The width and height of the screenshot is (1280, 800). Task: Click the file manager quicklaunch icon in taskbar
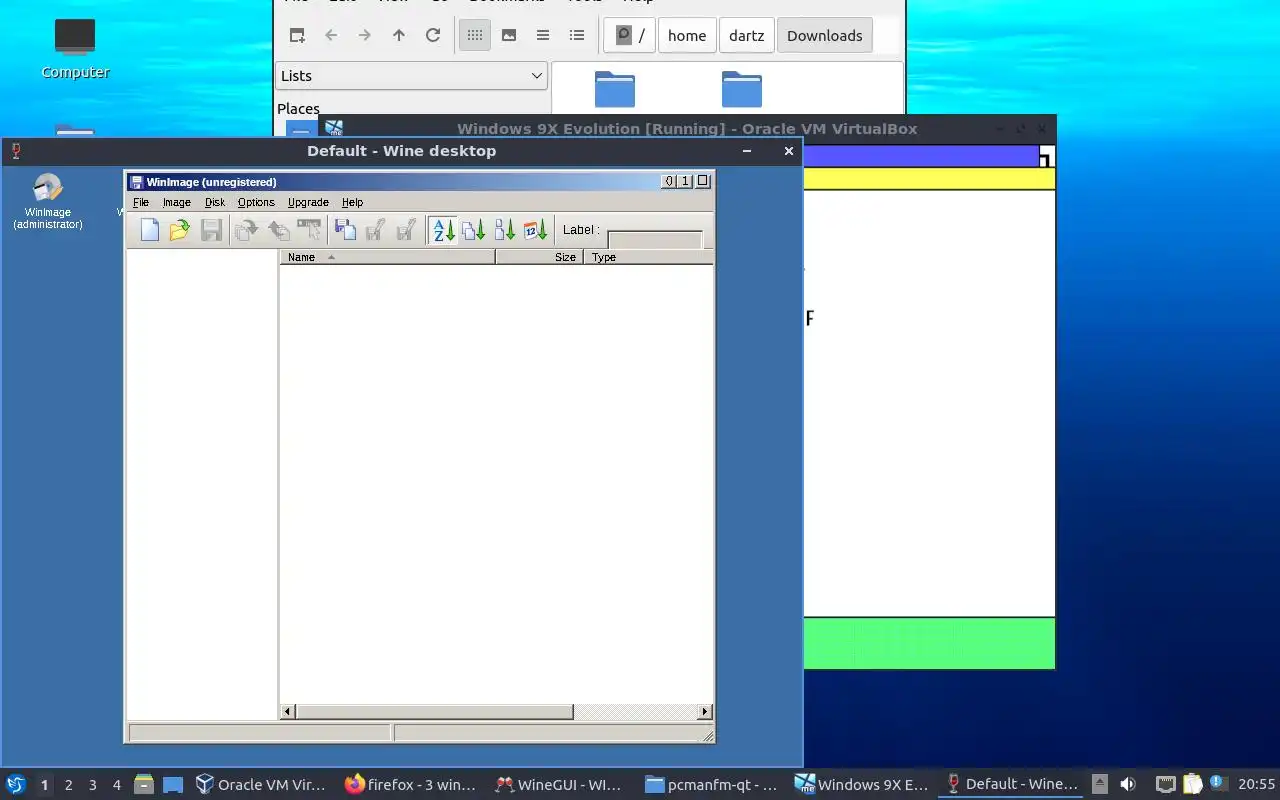click(x=144, y=785)
